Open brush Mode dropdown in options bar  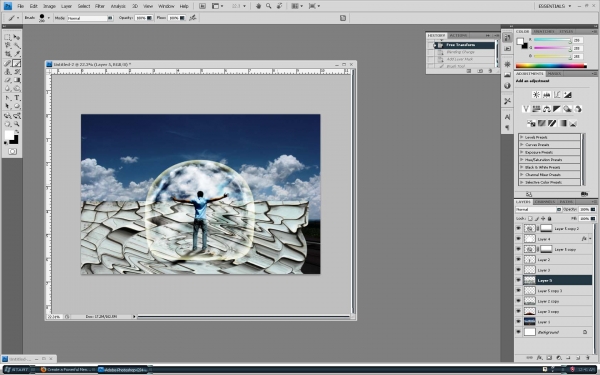click(90, 18)
